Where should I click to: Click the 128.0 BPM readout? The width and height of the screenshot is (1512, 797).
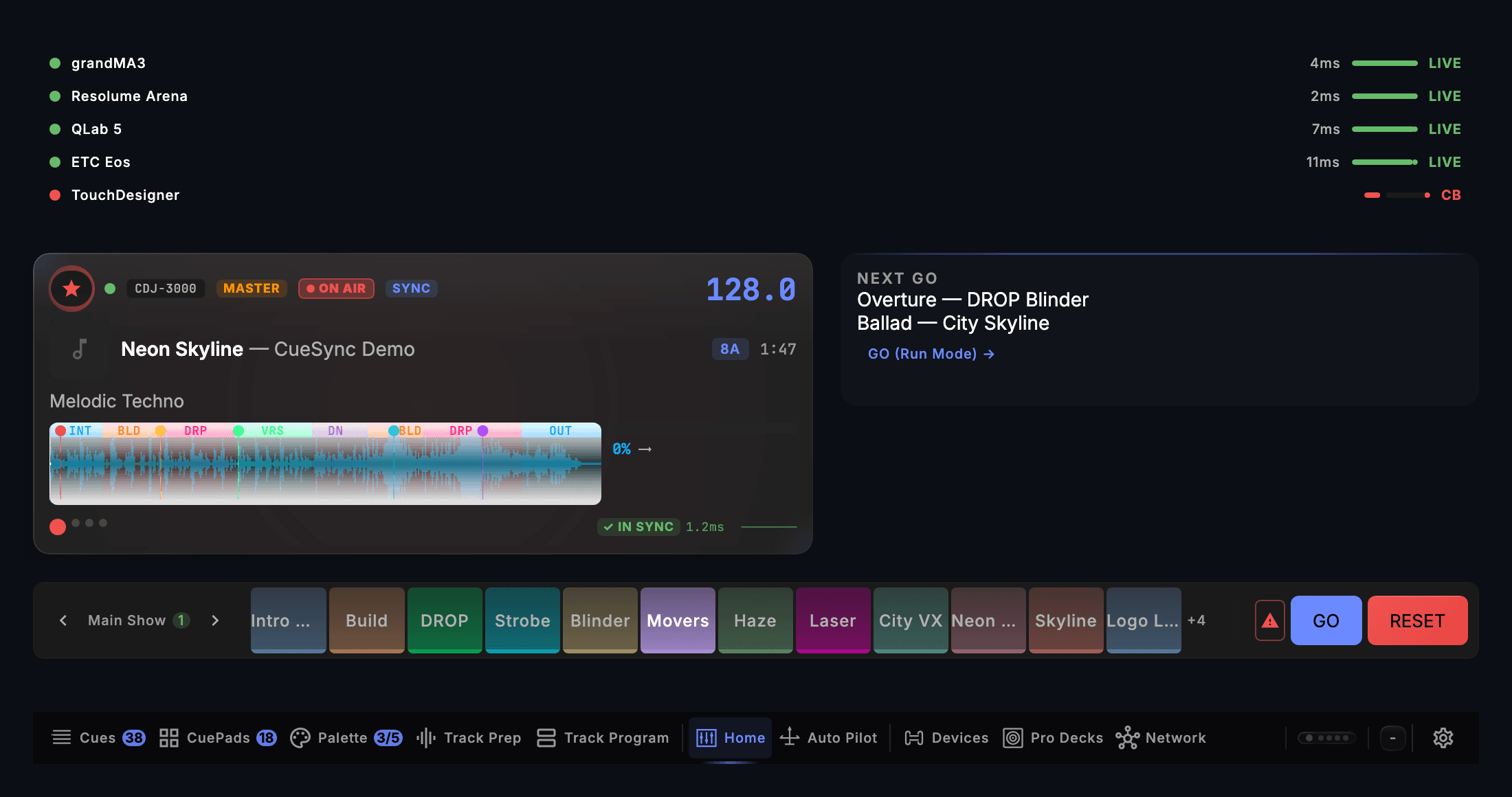point(751,289)
